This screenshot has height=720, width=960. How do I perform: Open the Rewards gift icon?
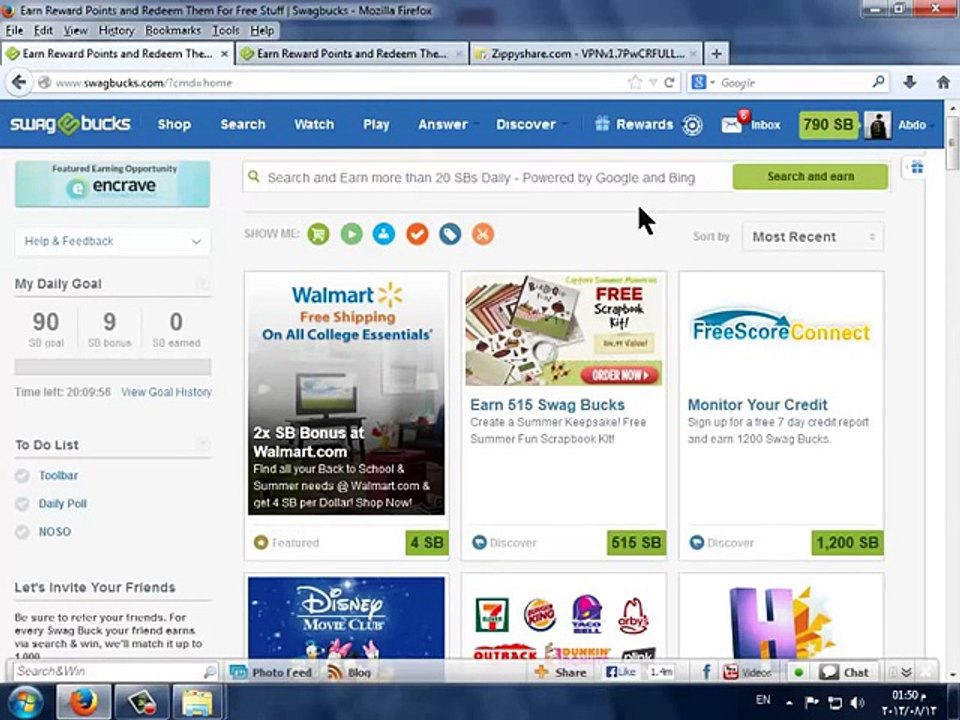[x=602, y=124]
